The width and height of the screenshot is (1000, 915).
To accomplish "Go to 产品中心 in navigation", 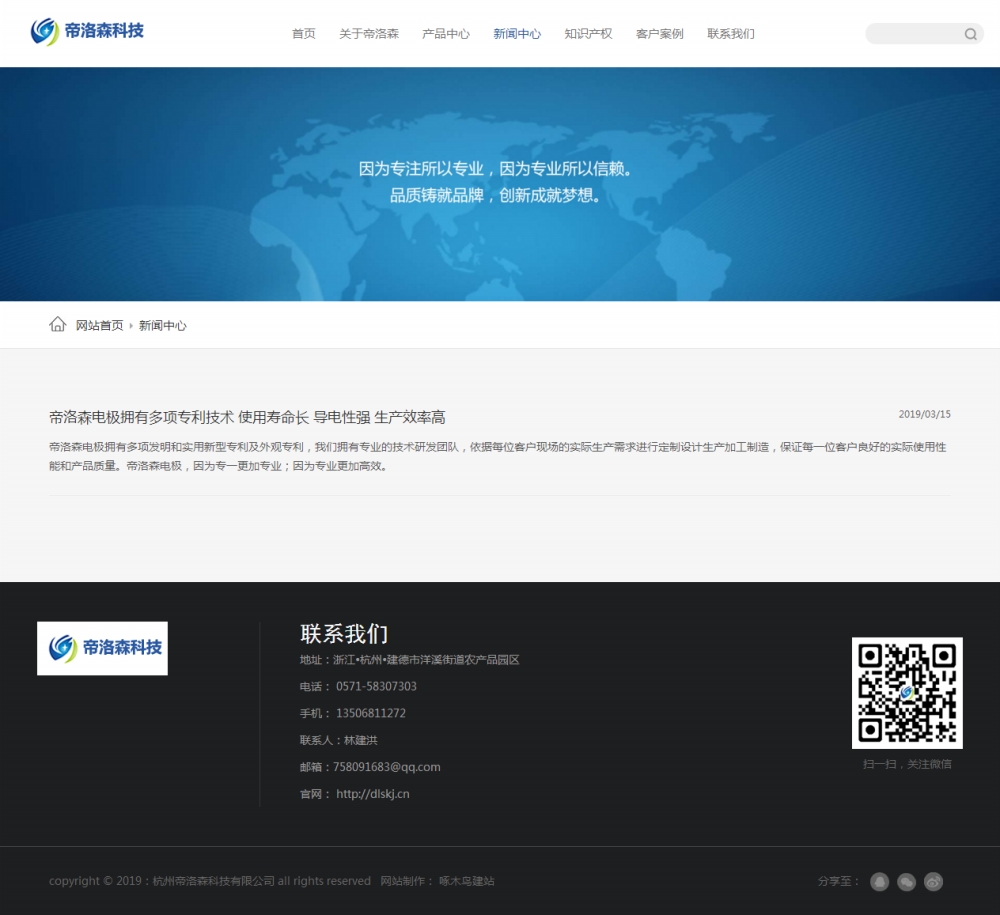I will 445,34.
